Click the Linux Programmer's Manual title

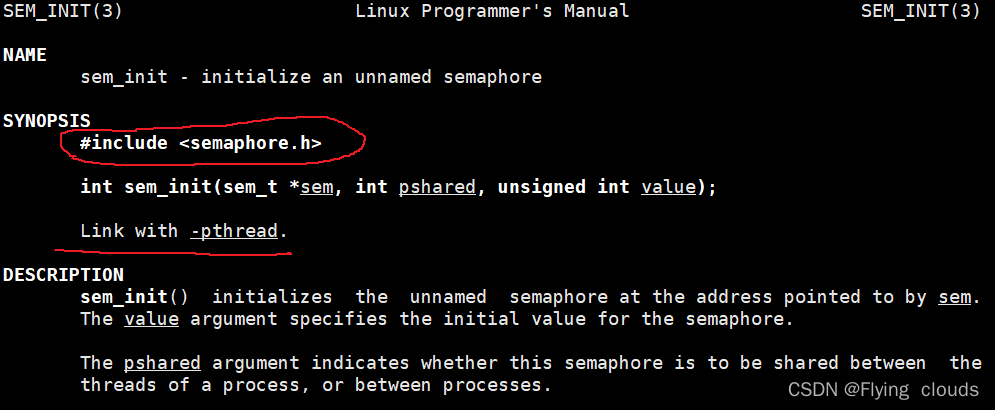(492, 11)
